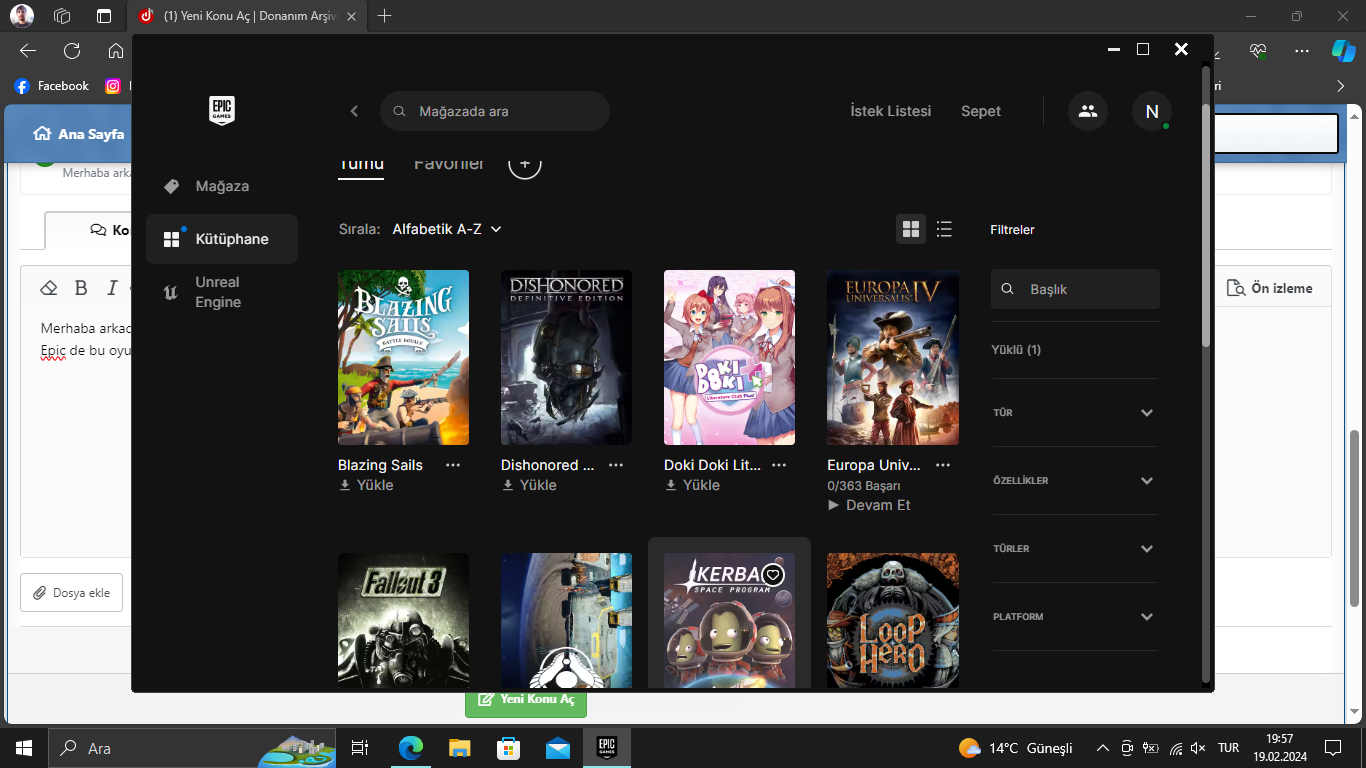Open Loop Hero cover thumbnail

[893, 621]
